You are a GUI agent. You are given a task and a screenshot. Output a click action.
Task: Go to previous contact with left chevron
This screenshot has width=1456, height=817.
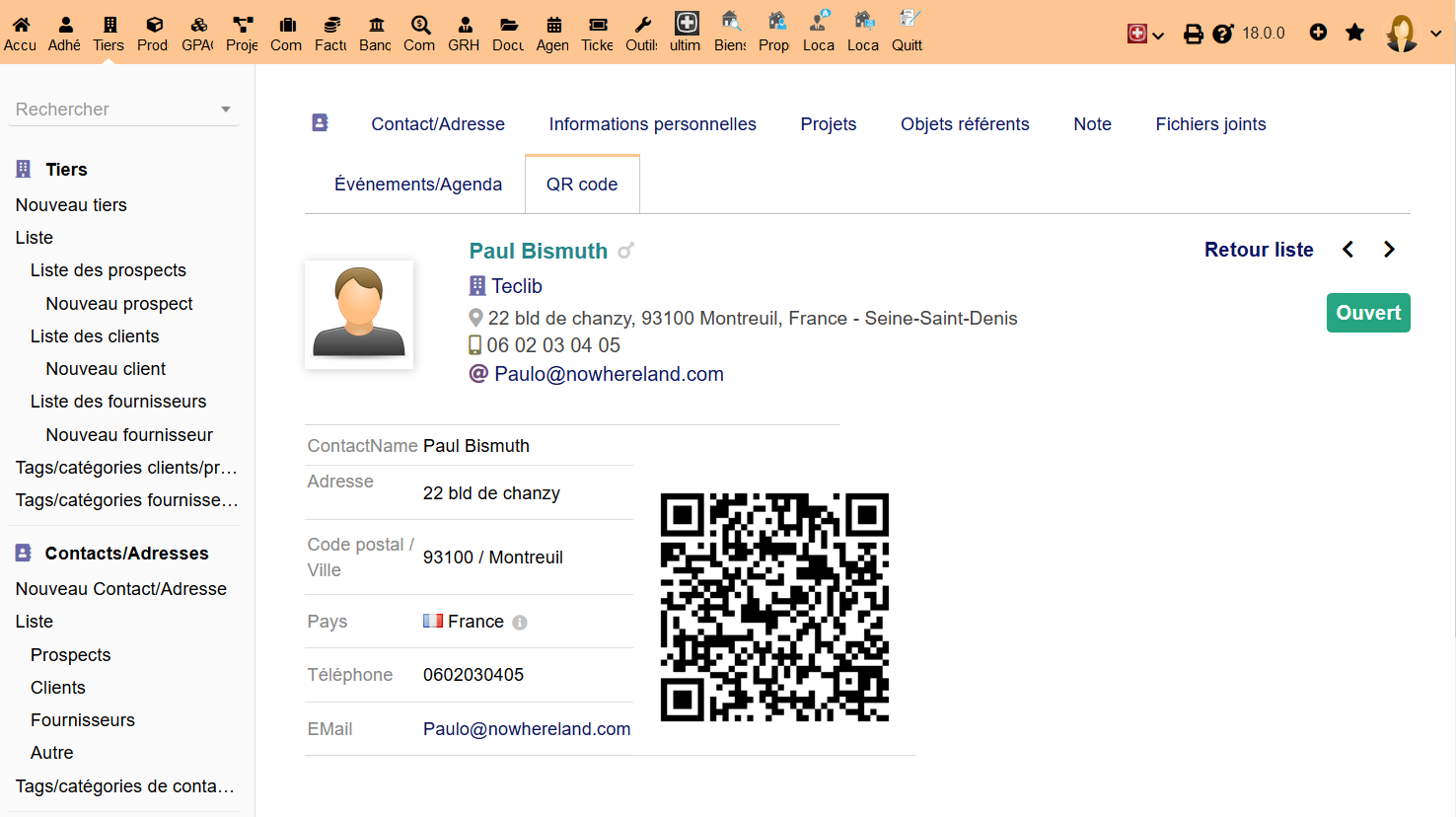click(x=1347, y=250)
